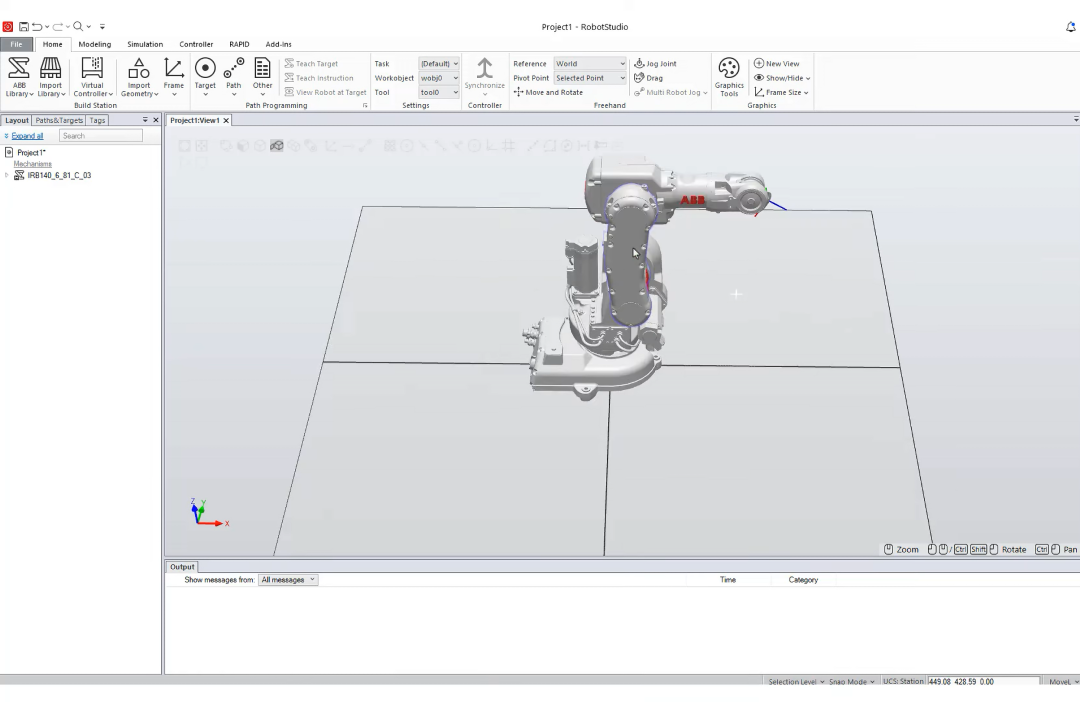
Task: Select the Layout panel tab
Action: (17, 120)
